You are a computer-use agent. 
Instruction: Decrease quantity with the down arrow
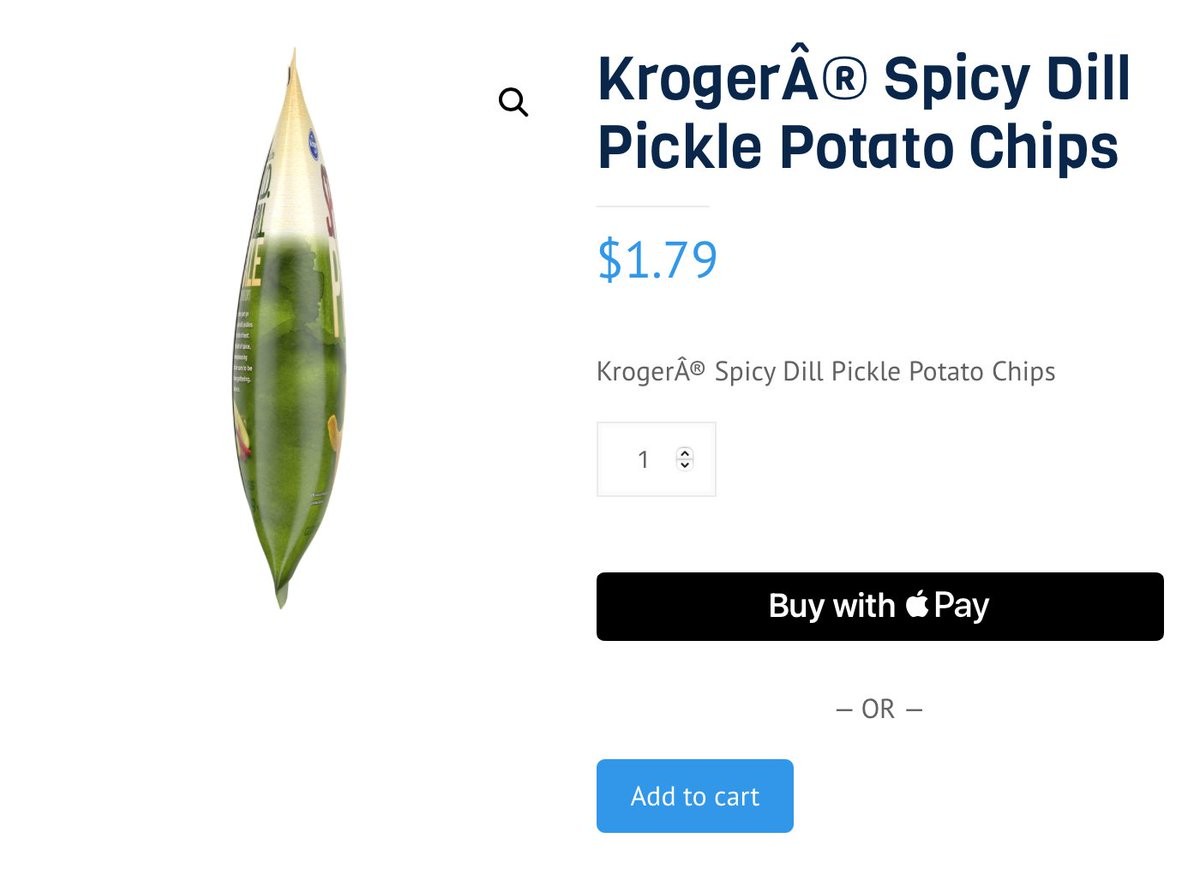tap(684, 465)
